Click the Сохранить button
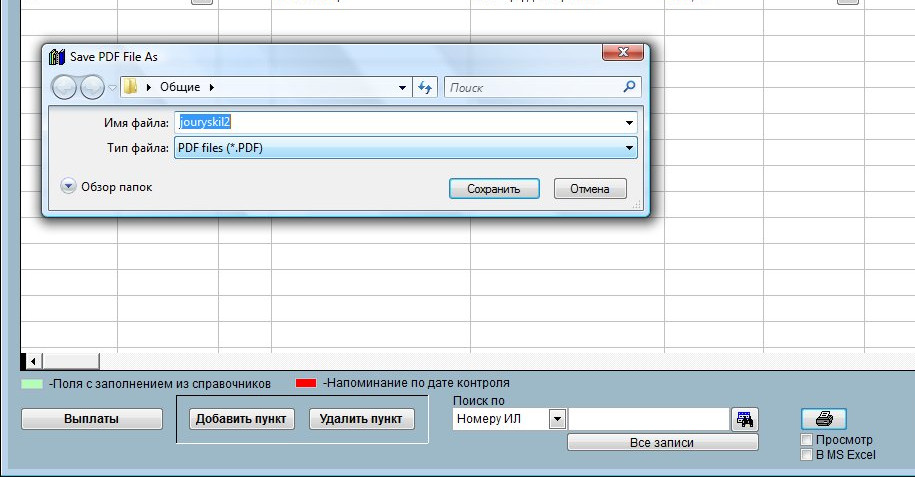Image resolution: width=915 pixels, height=477 pixels. (494, 189)
